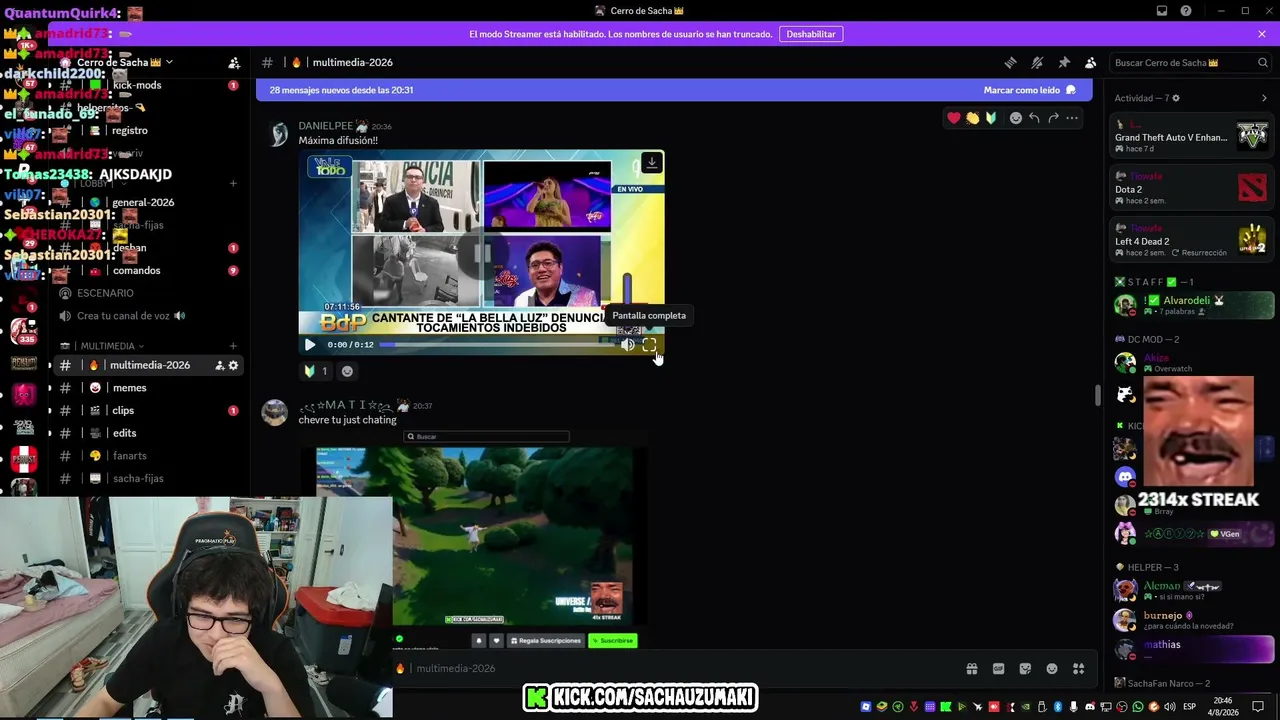Click Deshabilitar streamer mode button
Image resolution: width=1280 pixels, height=720 pixels.
(811, 34)
